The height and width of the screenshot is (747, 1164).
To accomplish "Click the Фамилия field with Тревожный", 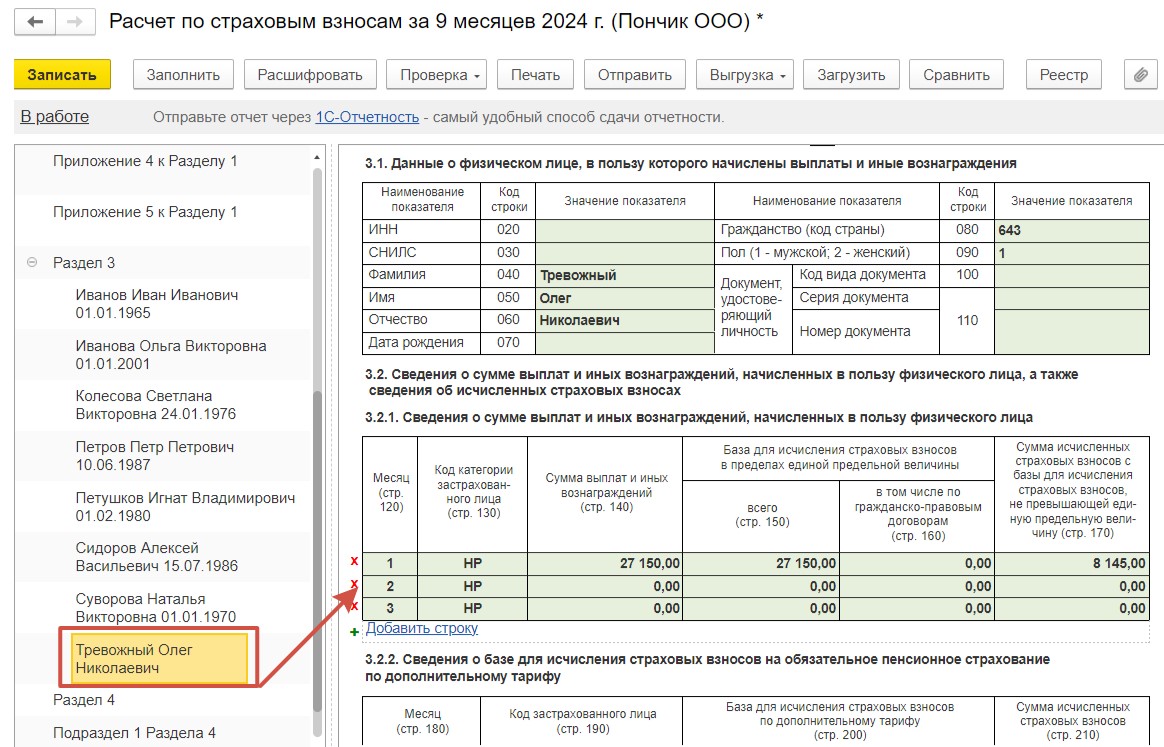I will (625, 275).
